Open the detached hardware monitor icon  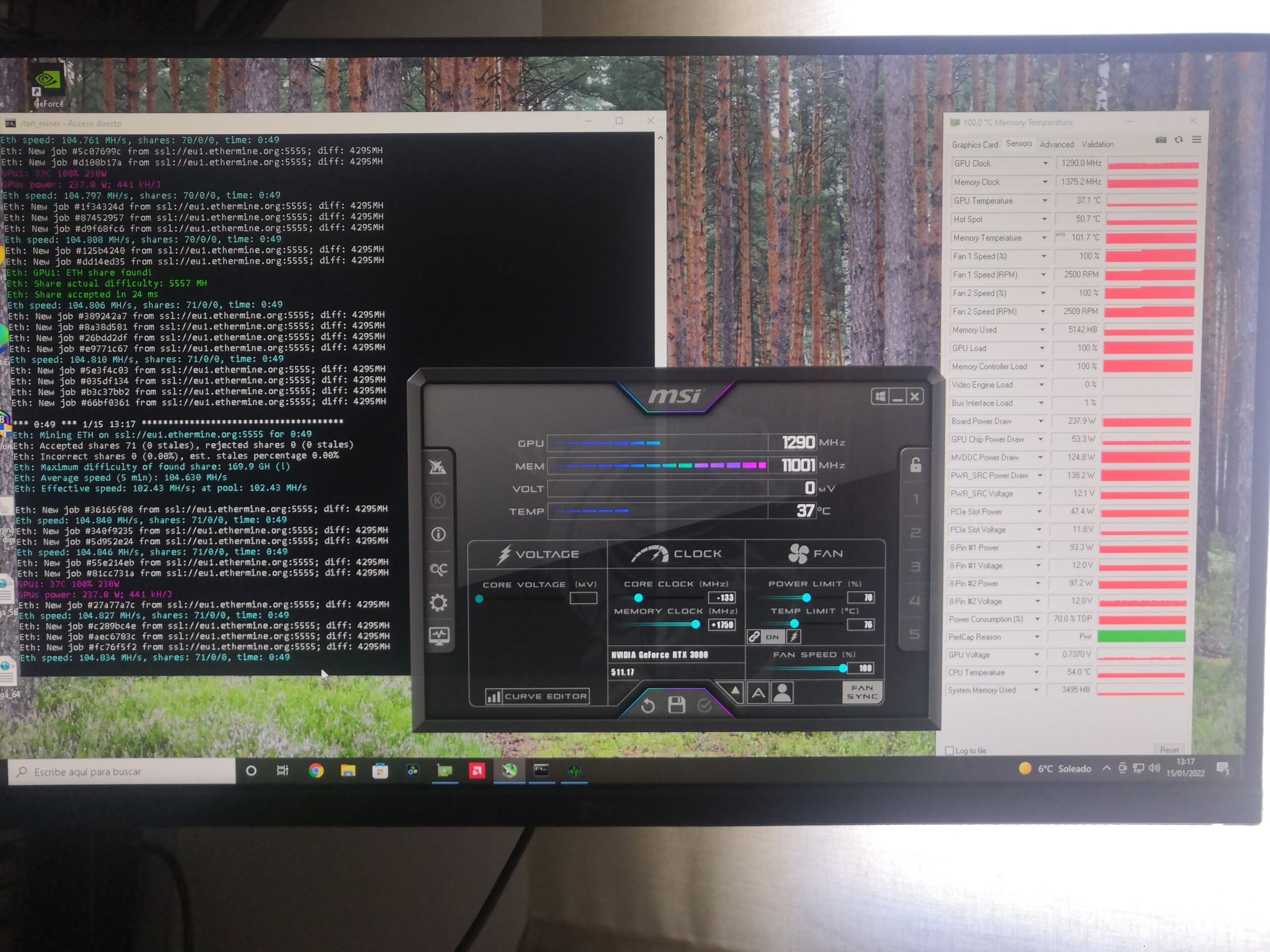click(439, 636)
